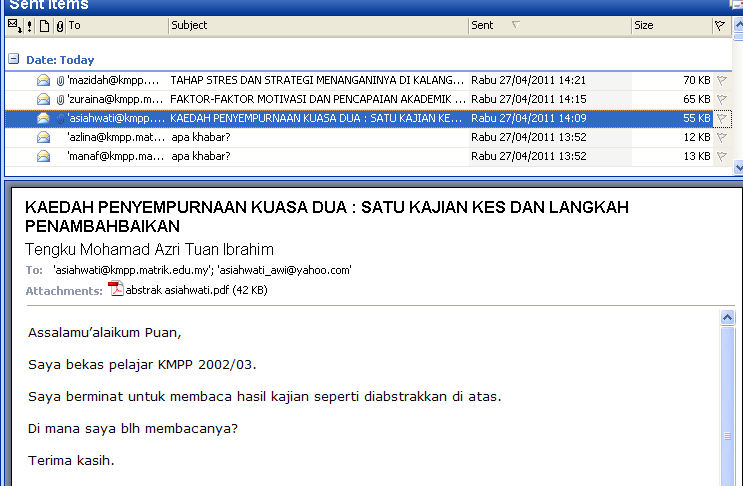The image size is (743, 486).
Task: Sort by the Attachment paperclip column header
Action: point(60,26)
